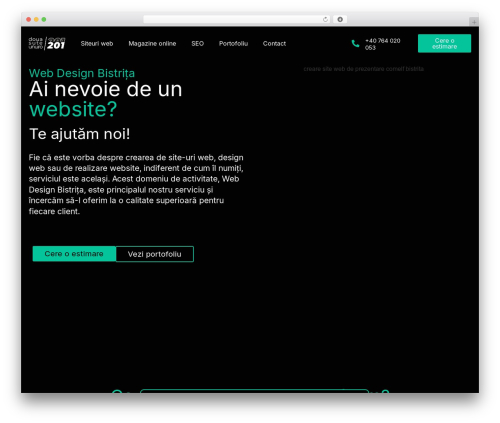The image size is (500, 423).
Task: Call the +40 764 020 063 number
Action: 382,44
